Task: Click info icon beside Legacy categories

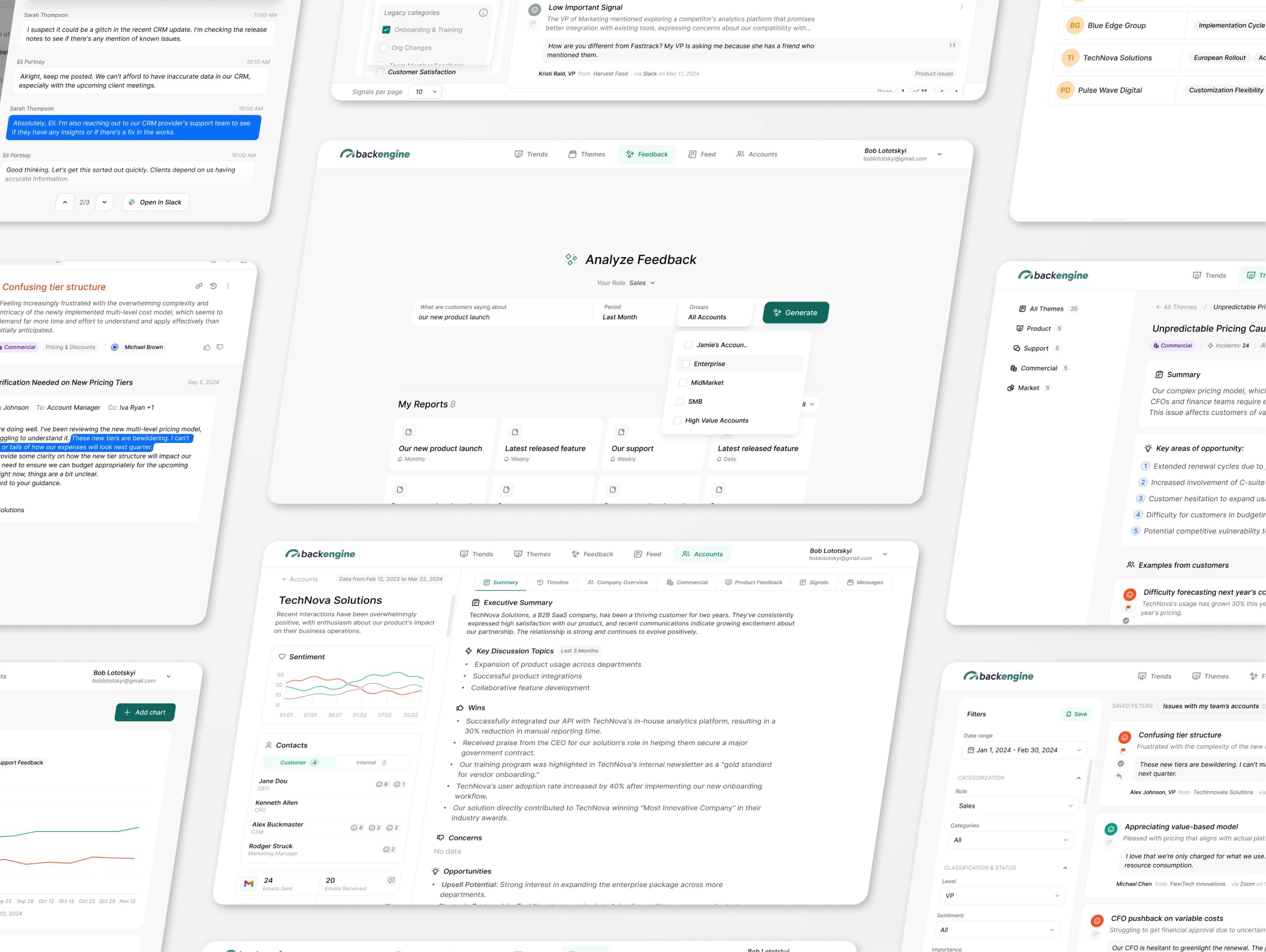Action: coord(483,13)
